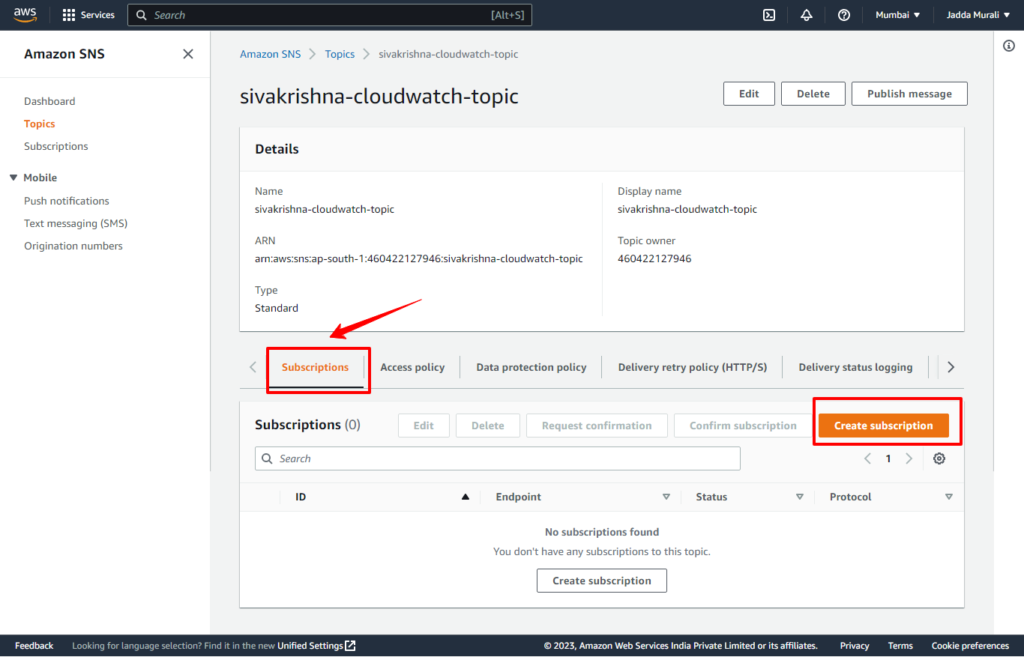Focus the top AWS search bar
The image size is (1024, 657).
[330, 15]
